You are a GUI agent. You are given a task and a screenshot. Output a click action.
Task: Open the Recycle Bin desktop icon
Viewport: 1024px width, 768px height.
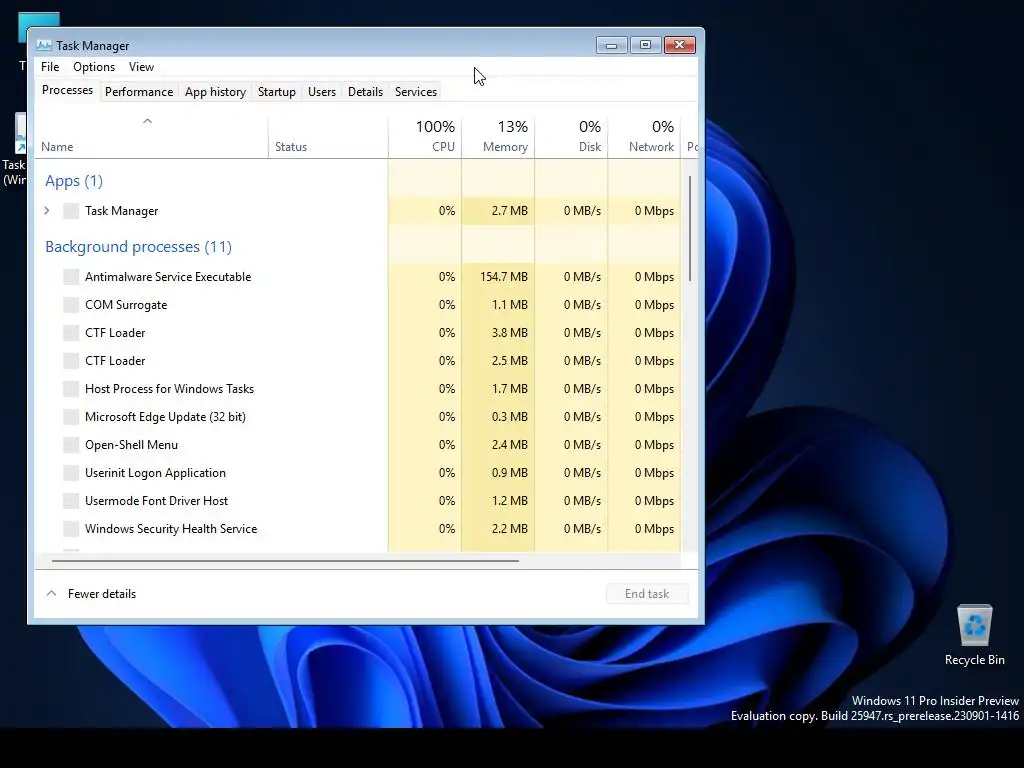974,635
